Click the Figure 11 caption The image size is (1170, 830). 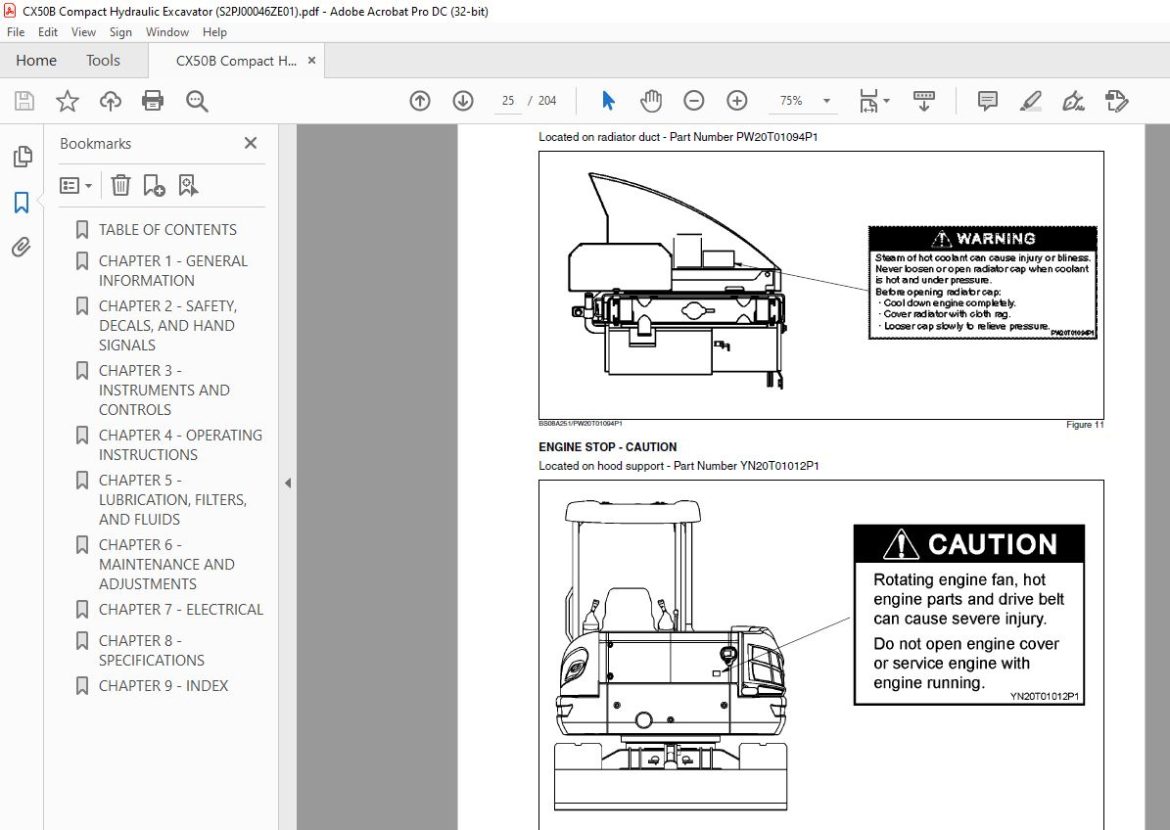pyautogui.click(x=1084, y=425)
